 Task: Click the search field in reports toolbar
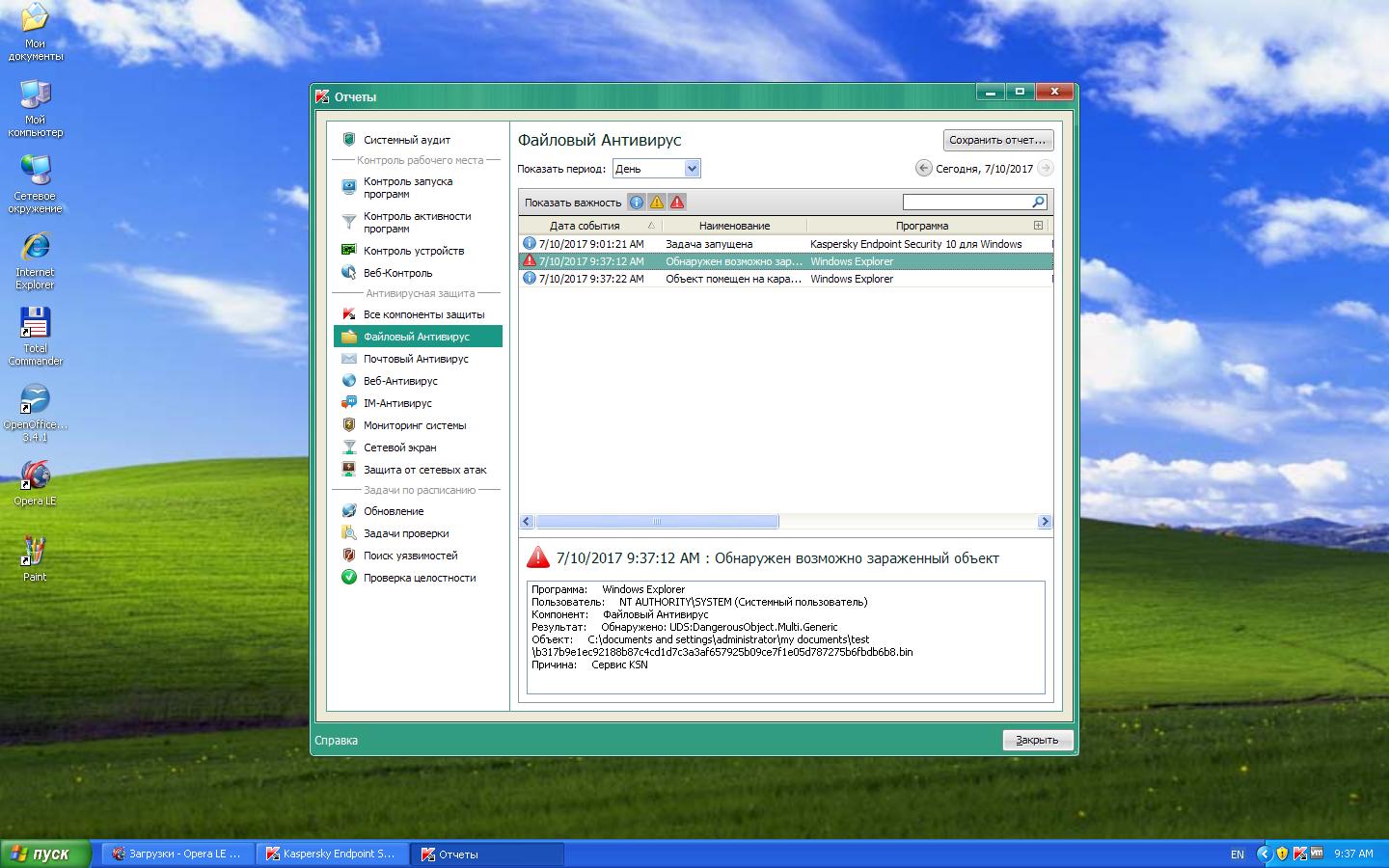click(x=967, y=203)
